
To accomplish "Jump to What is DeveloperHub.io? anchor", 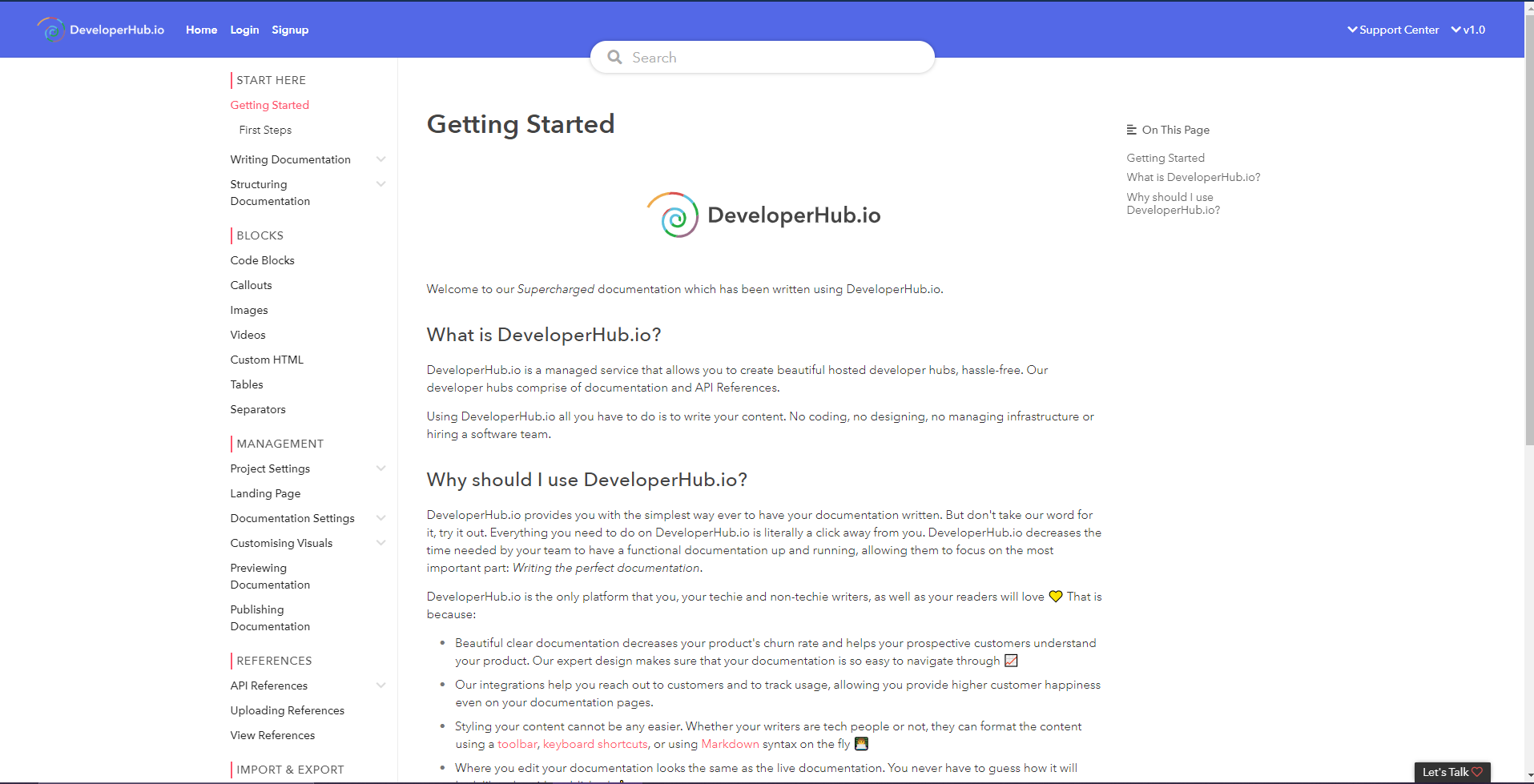I will [1194, 177].
